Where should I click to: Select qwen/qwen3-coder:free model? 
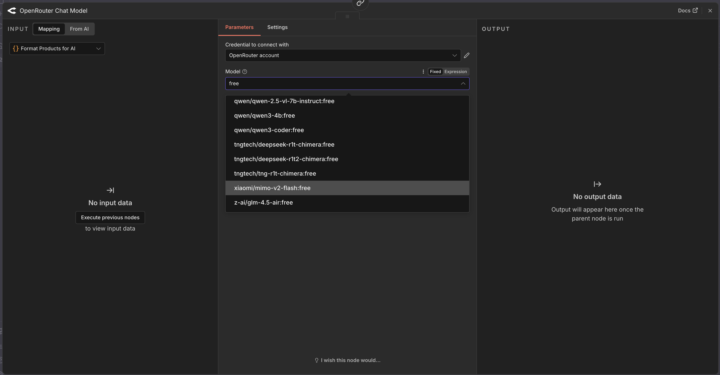coord(347,130)
